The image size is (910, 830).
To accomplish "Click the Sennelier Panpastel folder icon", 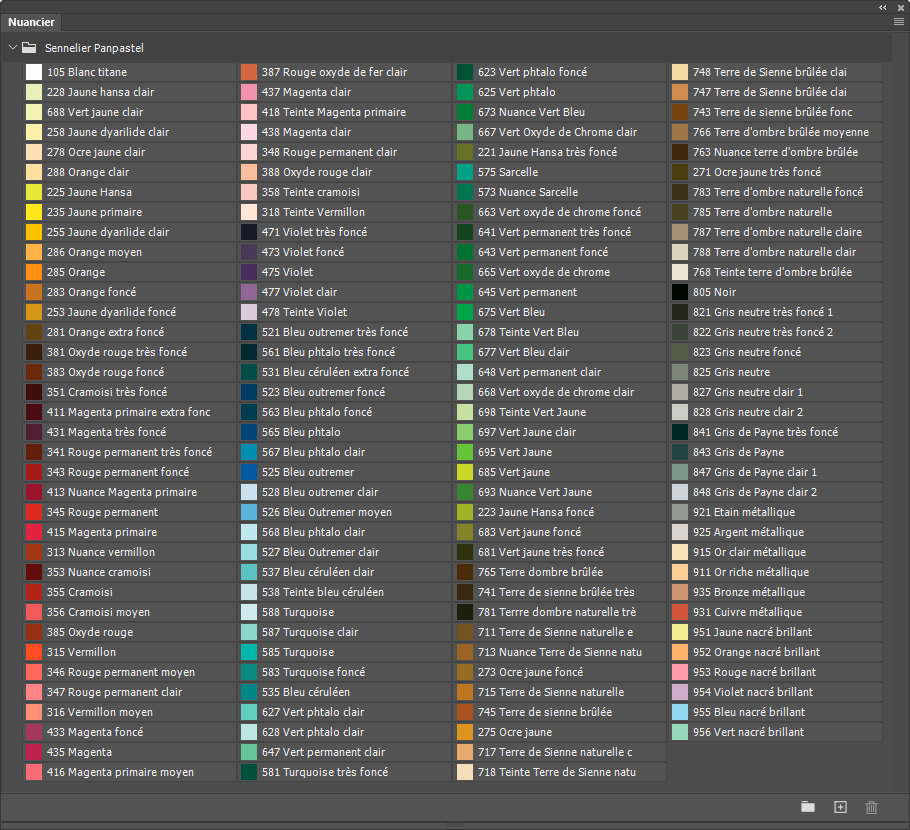I will 29,48.
